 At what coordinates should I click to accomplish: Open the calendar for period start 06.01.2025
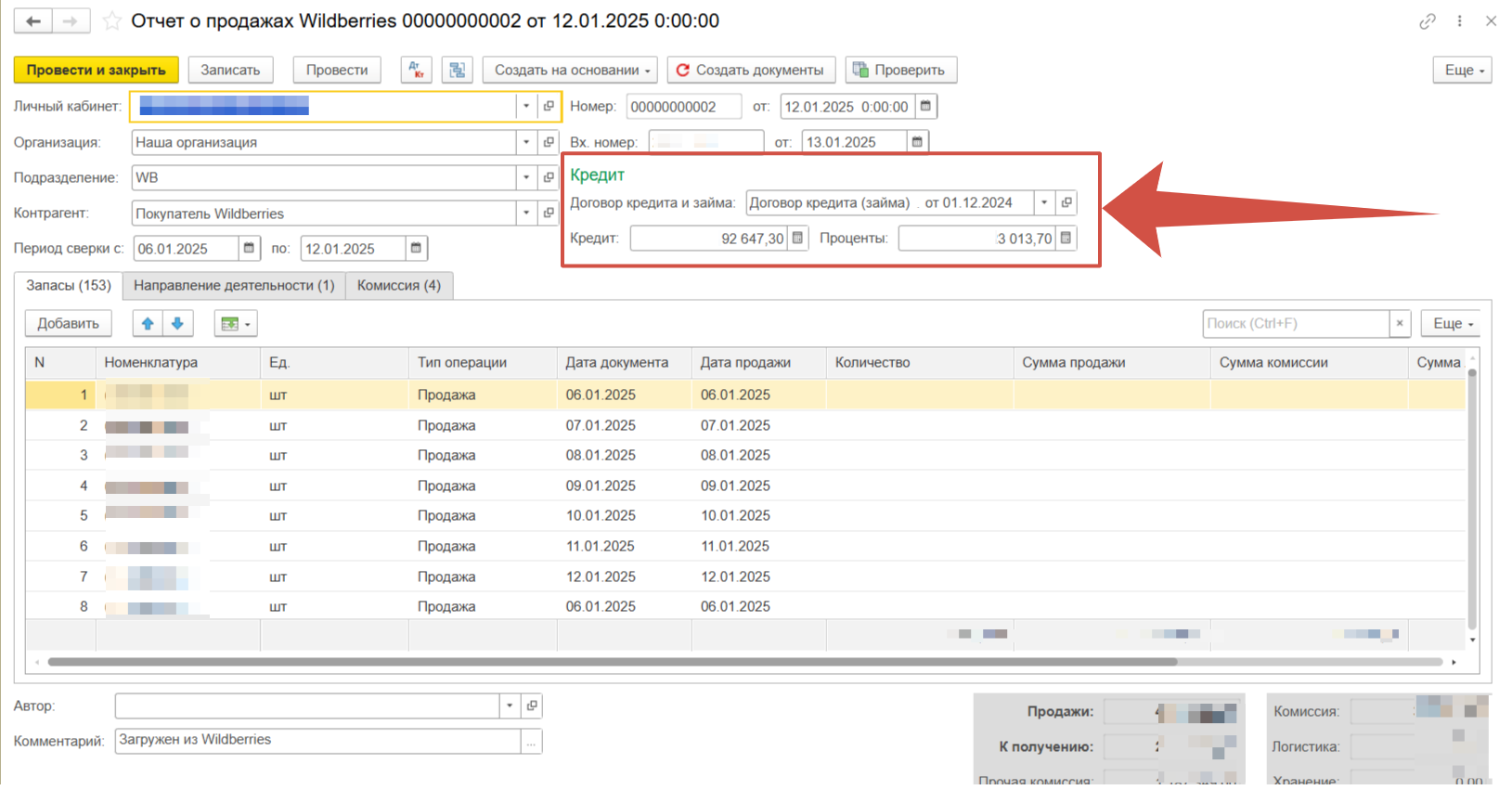(x=249, y=248)
